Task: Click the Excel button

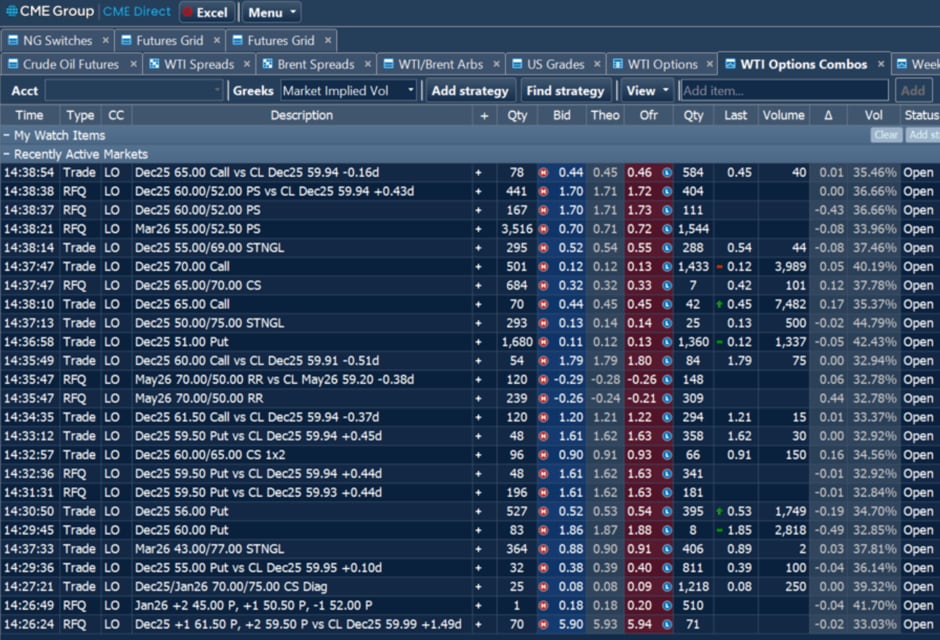Action: point(206,13)
